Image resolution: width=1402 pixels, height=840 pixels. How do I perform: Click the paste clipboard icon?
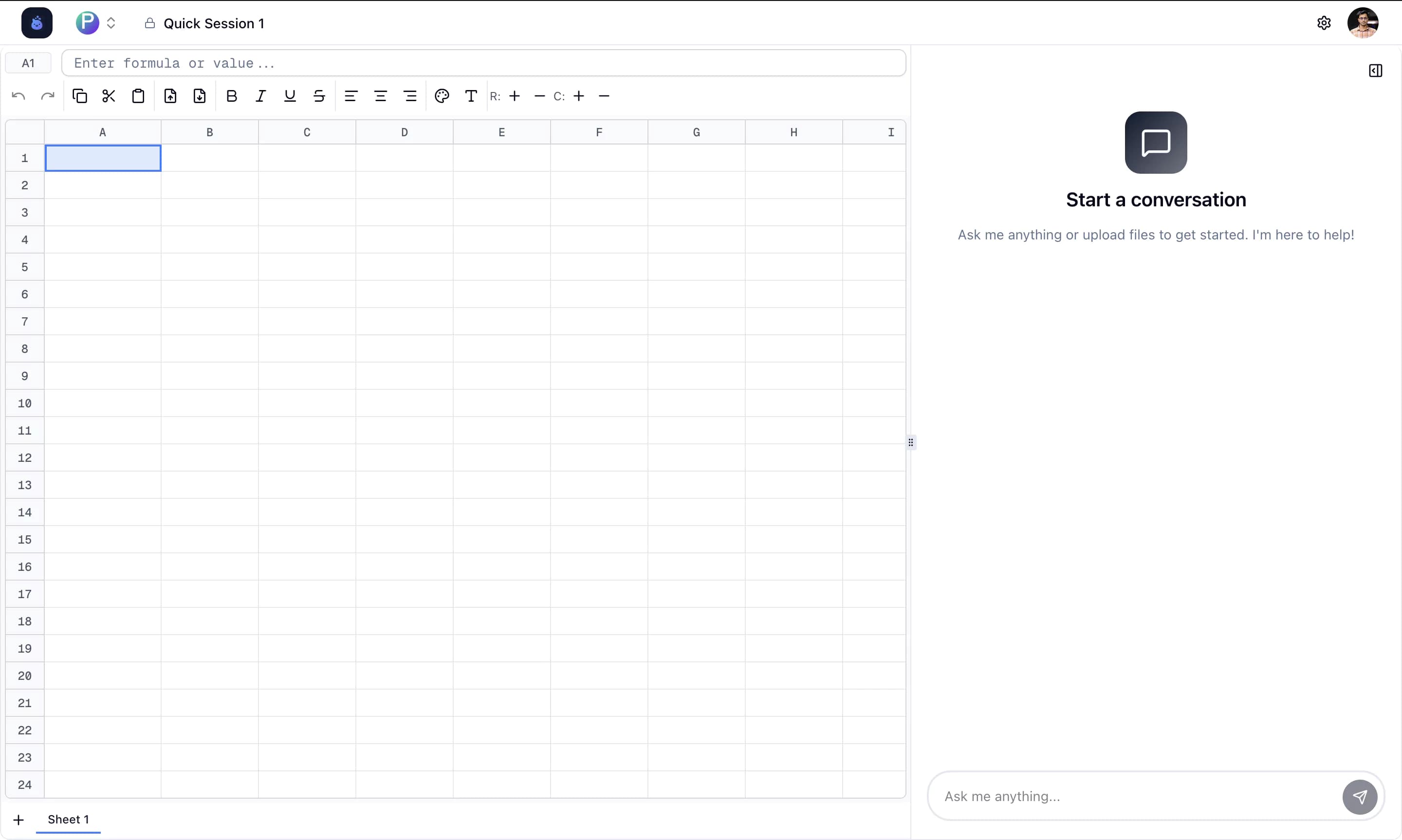click(138, 96)
